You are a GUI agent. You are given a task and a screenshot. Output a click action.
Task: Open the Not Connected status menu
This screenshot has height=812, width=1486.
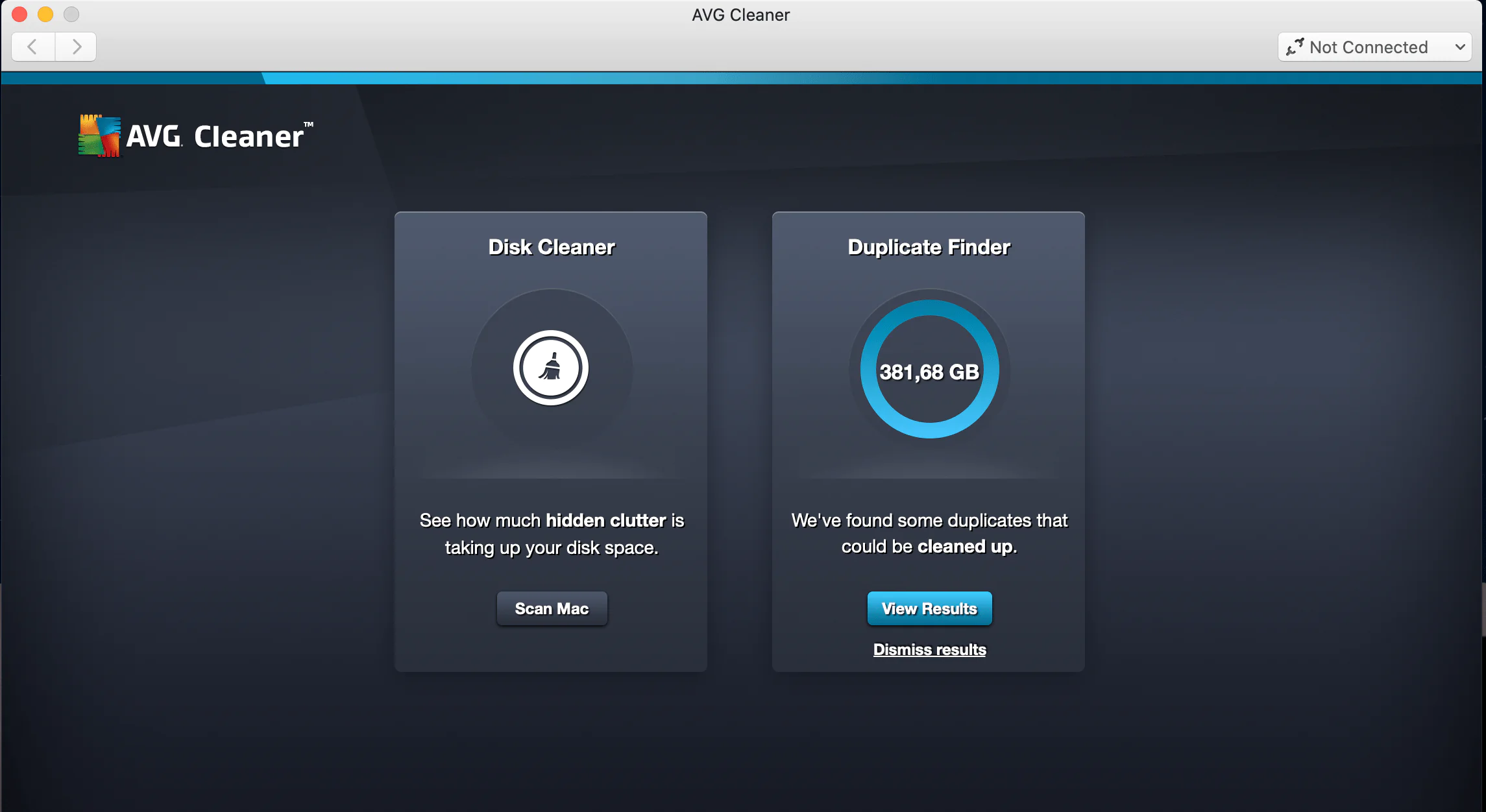pos(1368,47)
